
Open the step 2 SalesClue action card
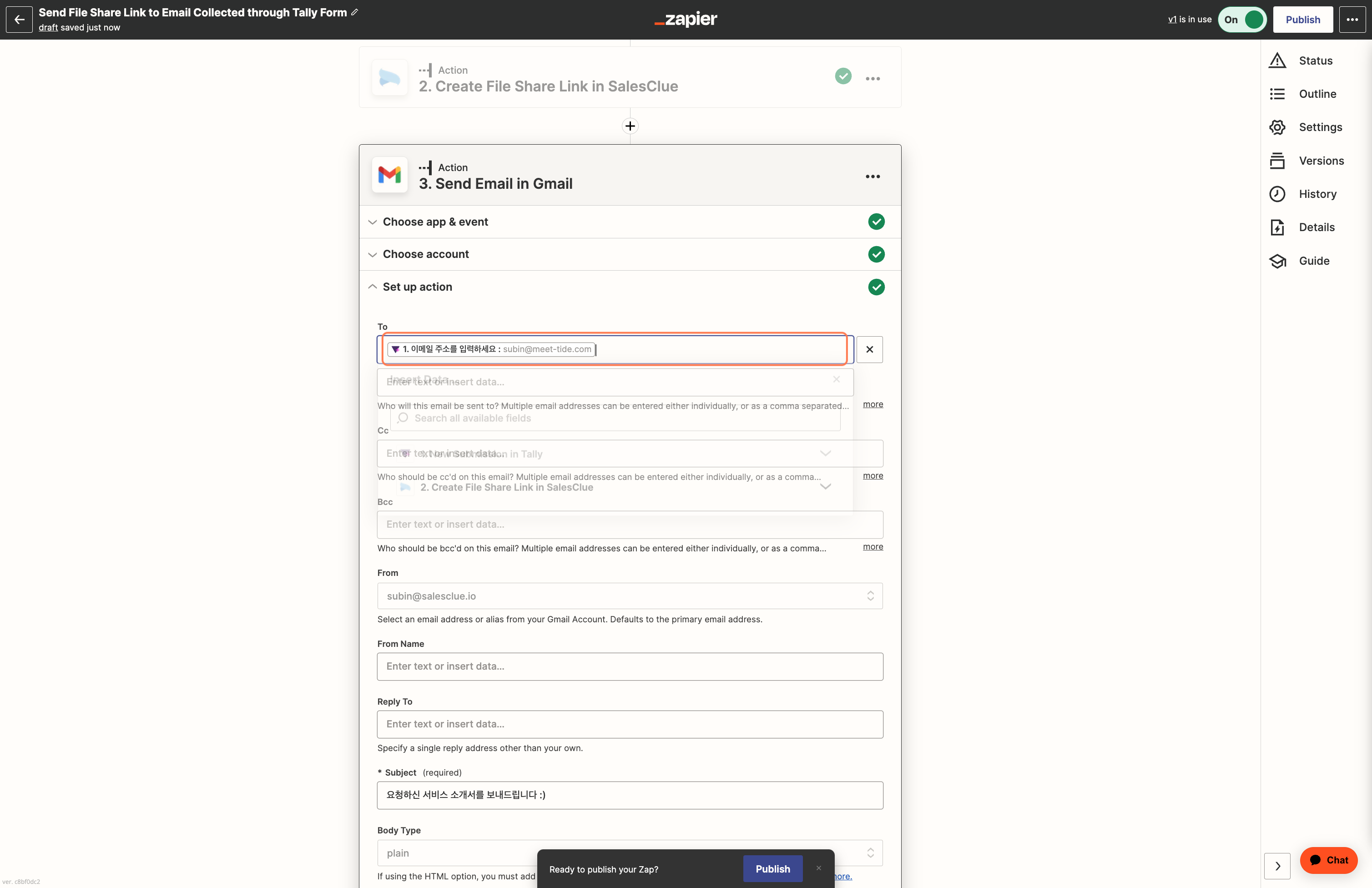coord(630,77)
